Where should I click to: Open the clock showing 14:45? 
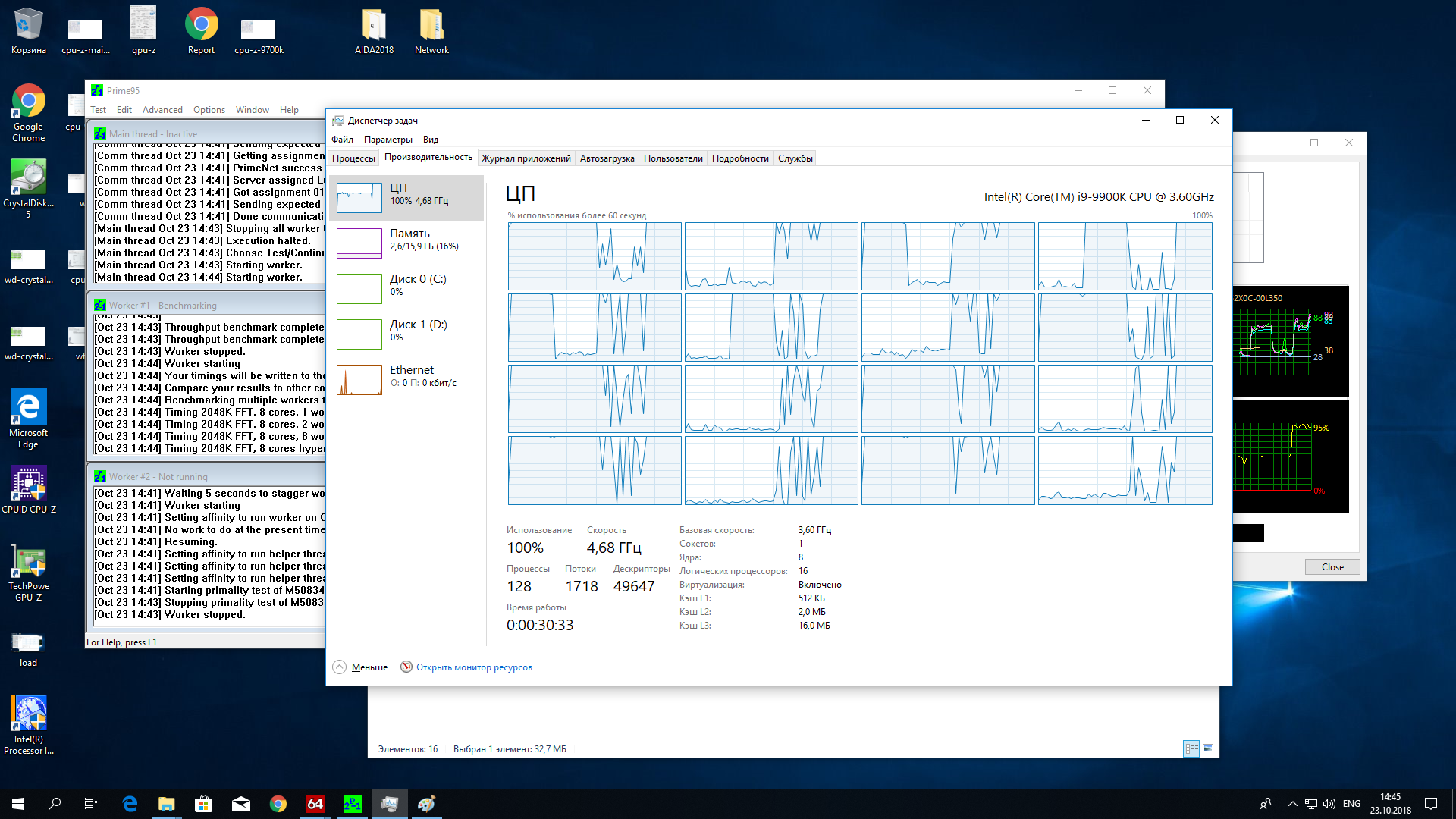tap(1391, 804)
